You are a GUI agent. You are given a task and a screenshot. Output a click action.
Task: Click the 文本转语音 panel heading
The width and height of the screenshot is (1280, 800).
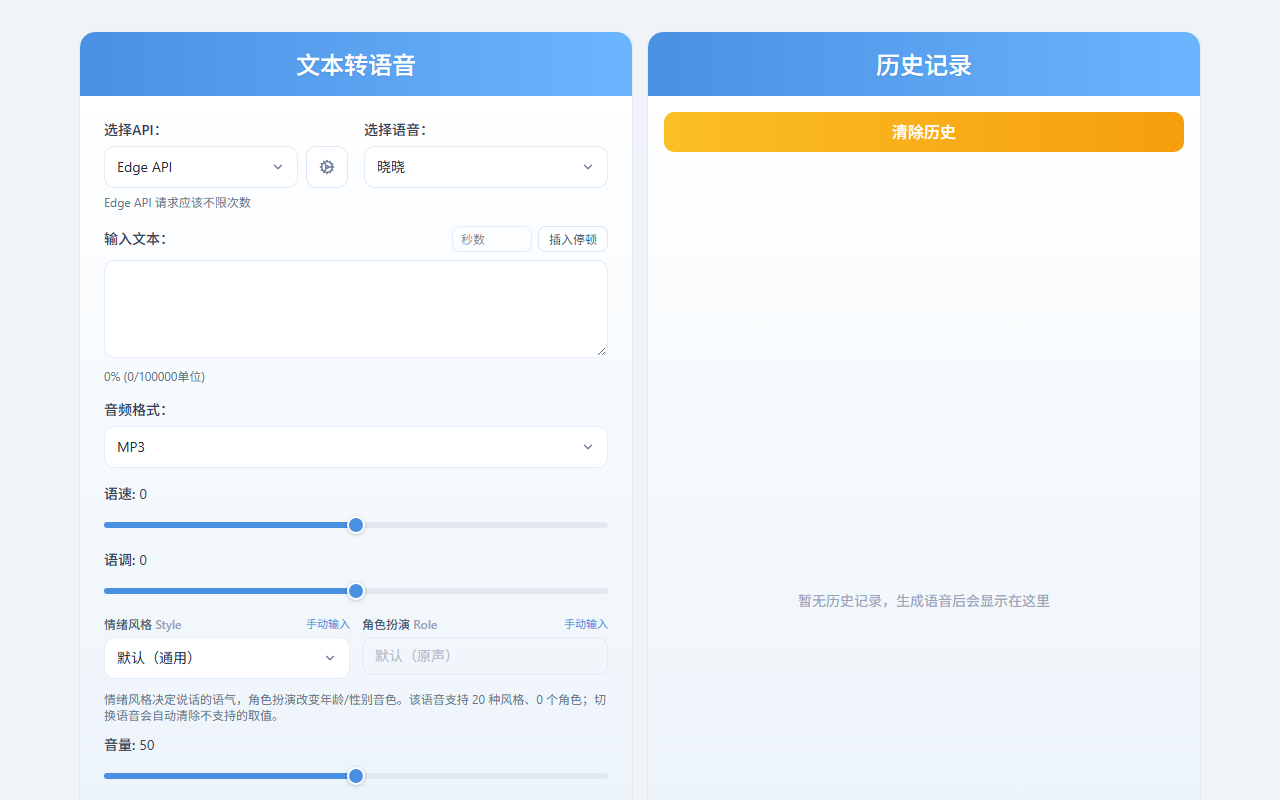click(x=356, y=65)
